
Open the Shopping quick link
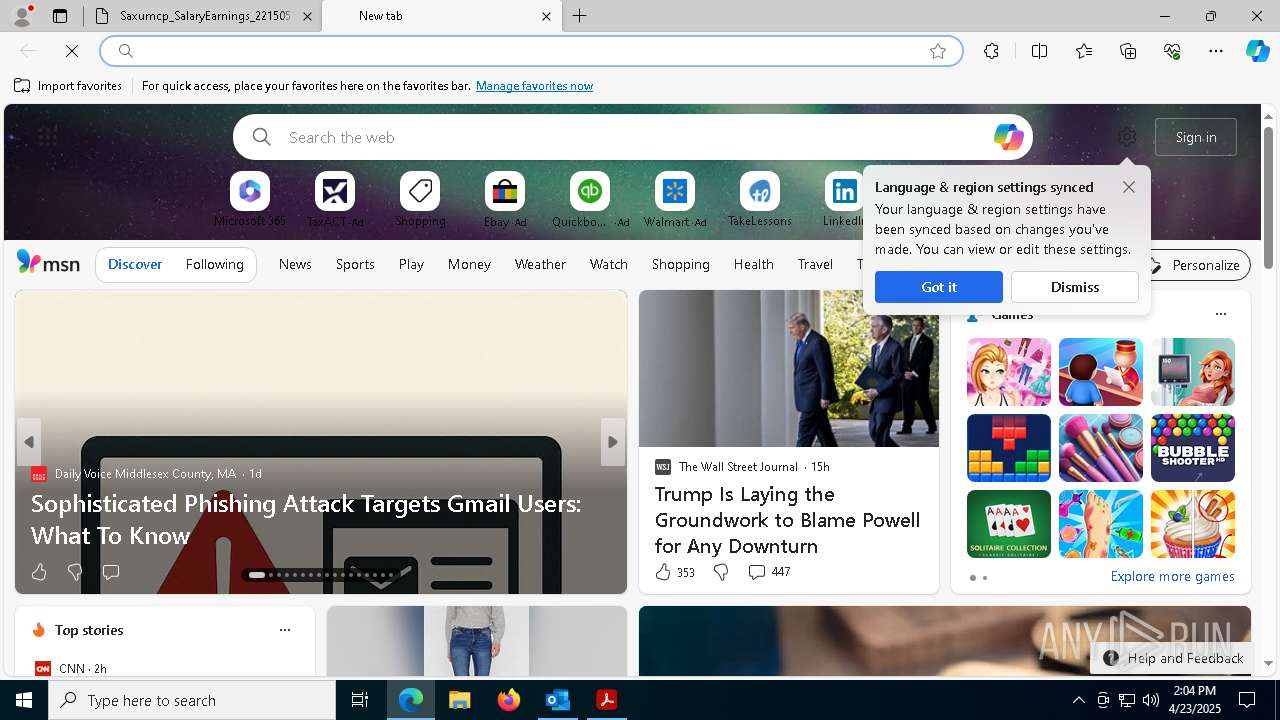[x=420, y=200]
